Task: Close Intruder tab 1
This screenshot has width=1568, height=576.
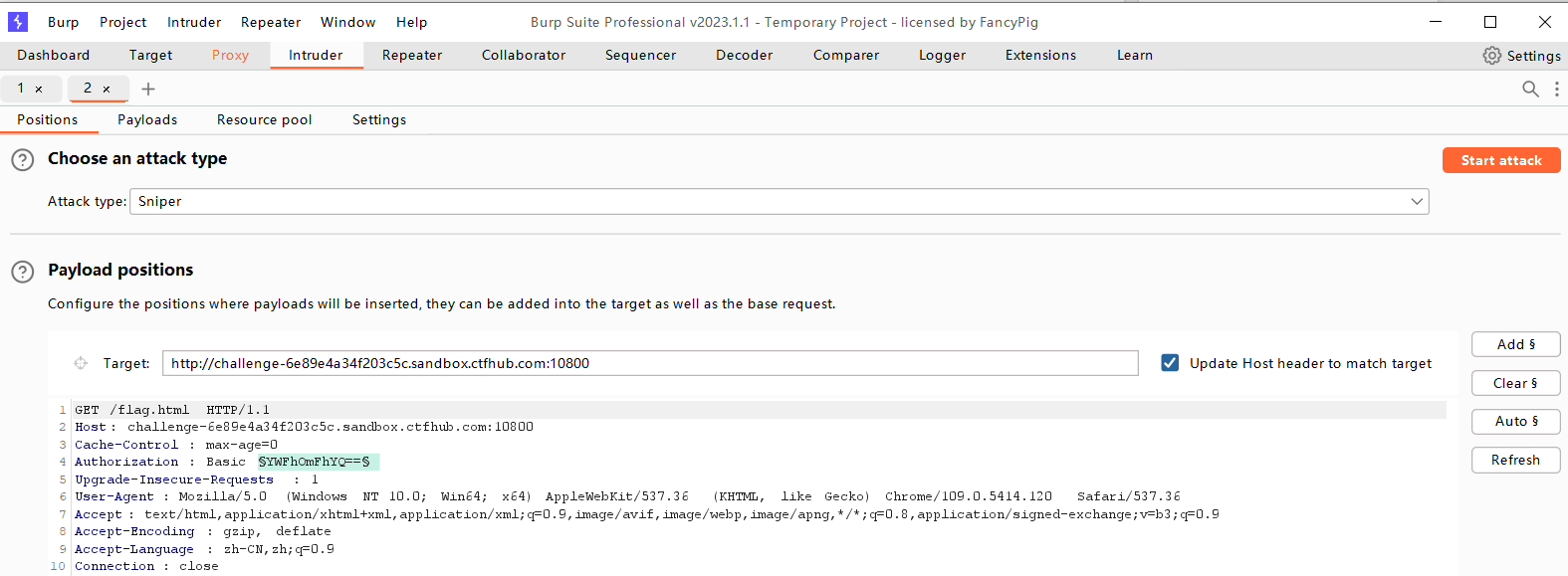Action: [x=39, y=90]
